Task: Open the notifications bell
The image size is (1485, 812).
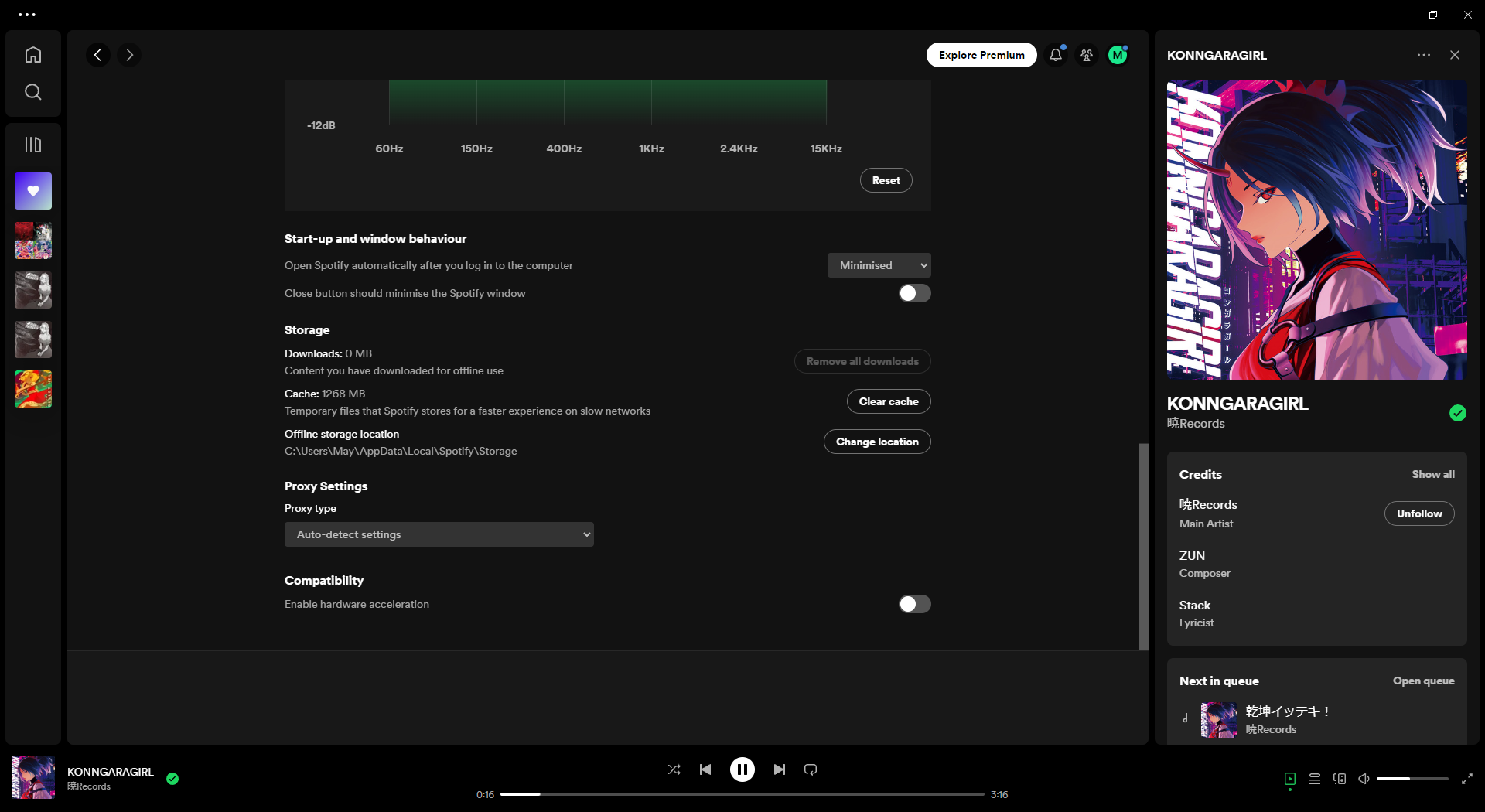Action: (x=1056, y=55)
